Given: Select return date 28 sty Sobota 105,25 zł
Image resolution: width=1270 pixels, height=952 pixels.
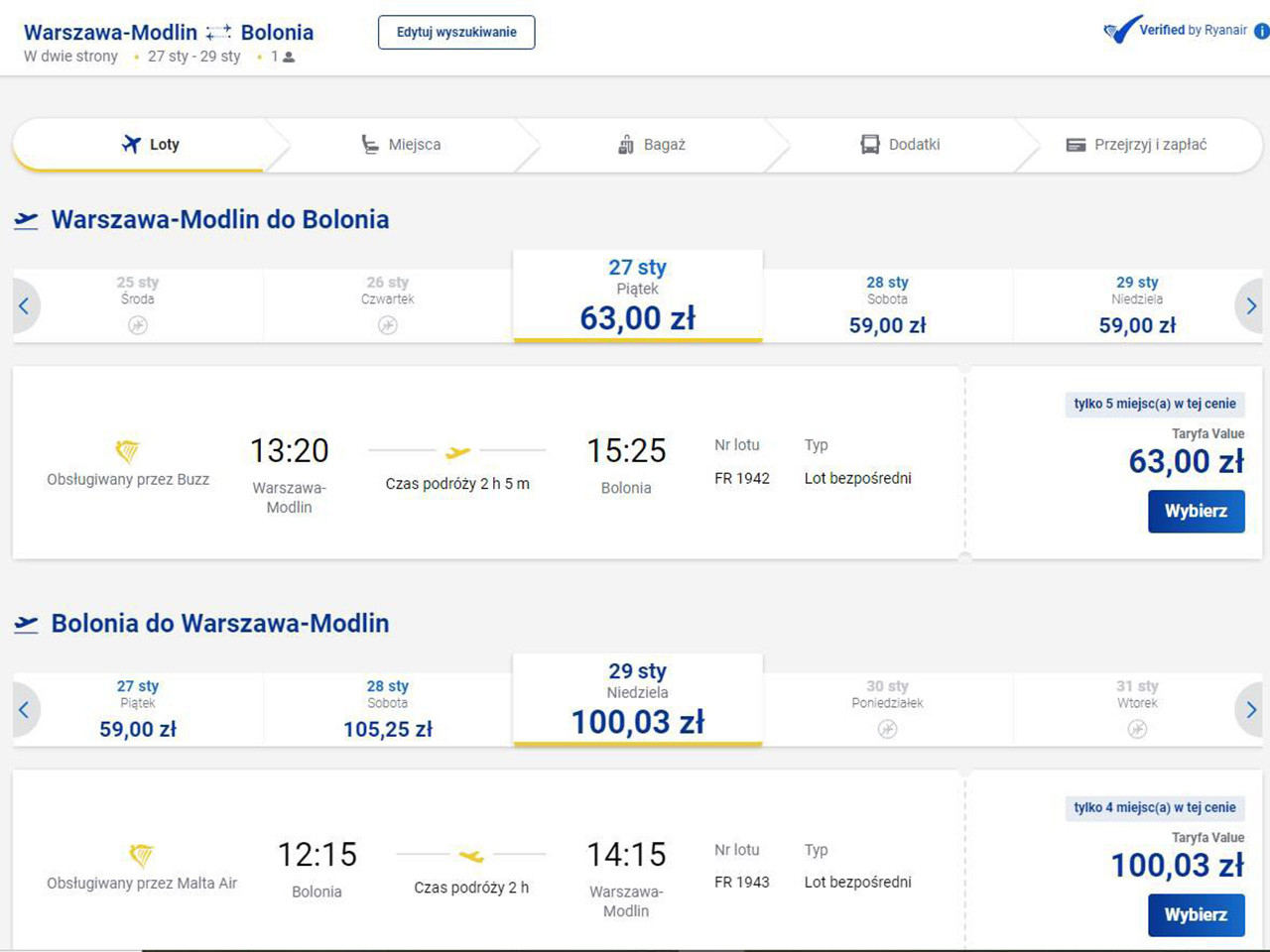Looking at the screenshot, I should pos(388,709).
